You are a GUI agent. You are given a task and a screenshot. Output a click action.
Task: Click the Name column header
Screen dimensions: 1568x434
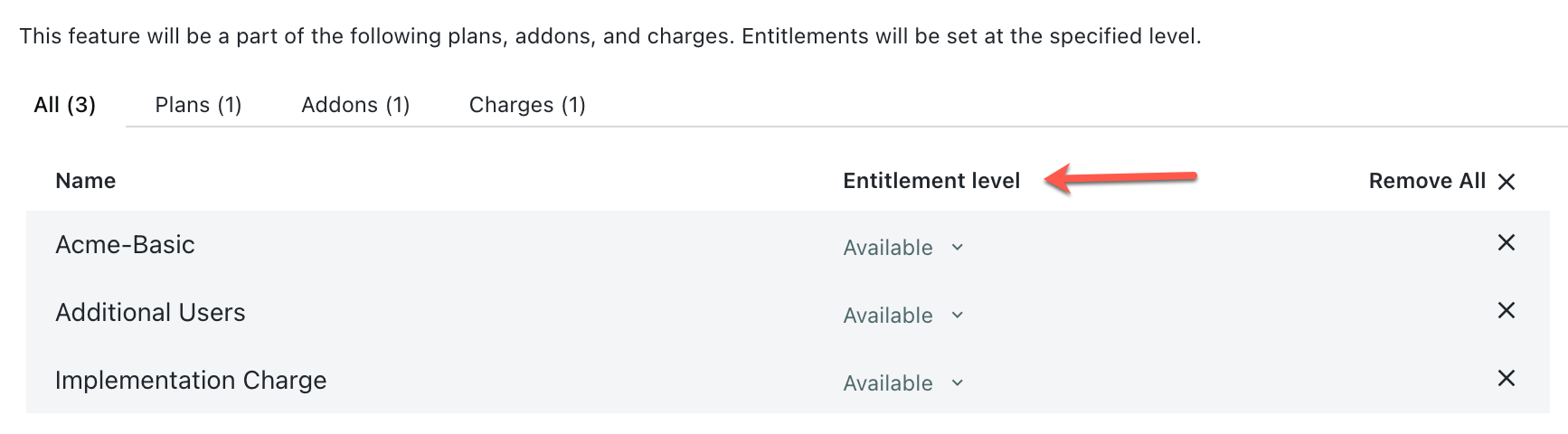86,181
